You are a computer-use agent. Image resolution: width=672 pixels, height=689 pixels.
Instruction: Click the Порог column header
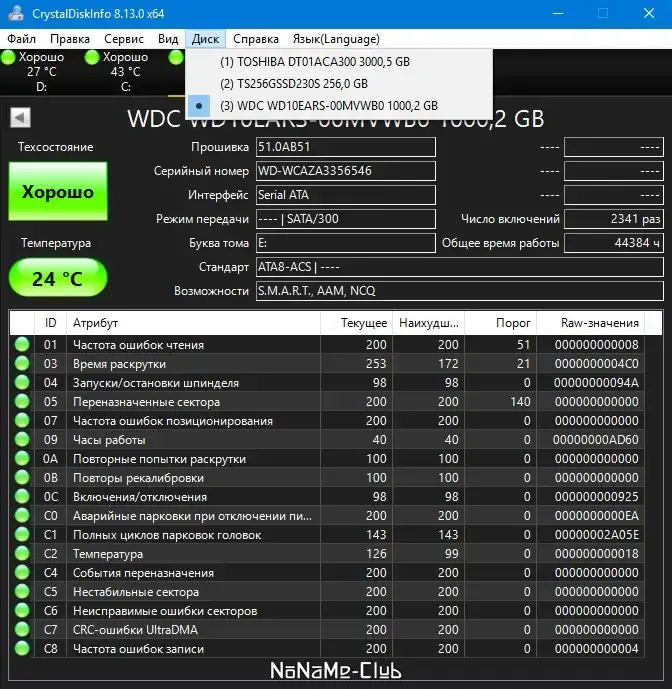[501, 323]
